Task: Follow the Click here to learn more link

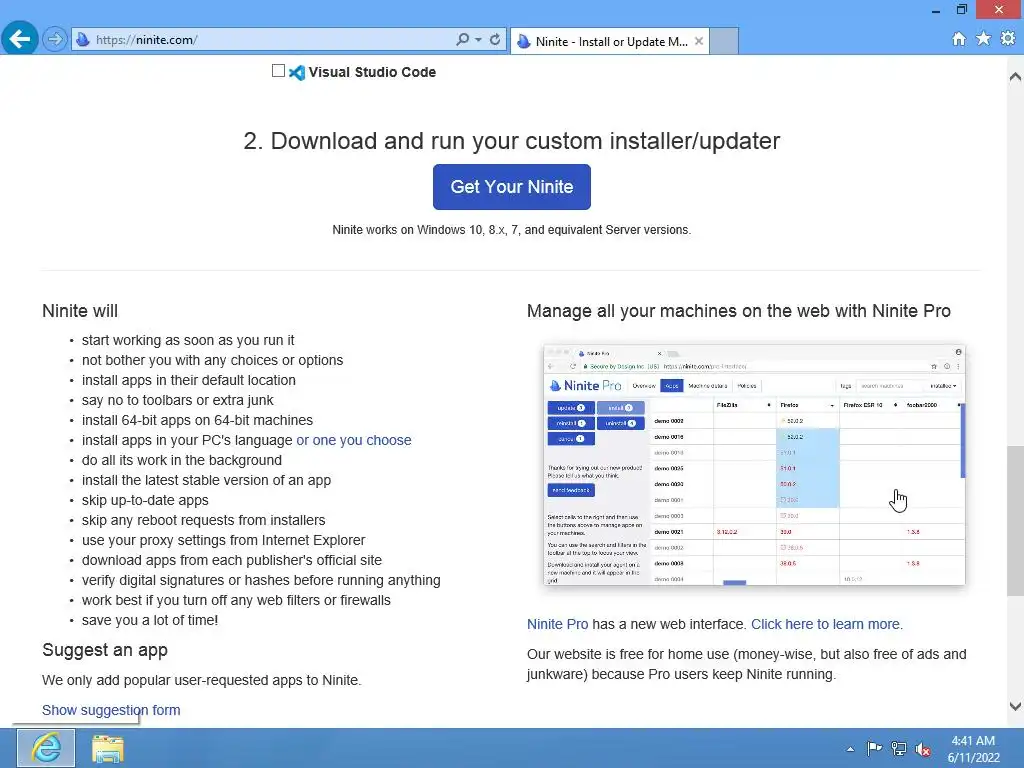Action: coord(827,624)
